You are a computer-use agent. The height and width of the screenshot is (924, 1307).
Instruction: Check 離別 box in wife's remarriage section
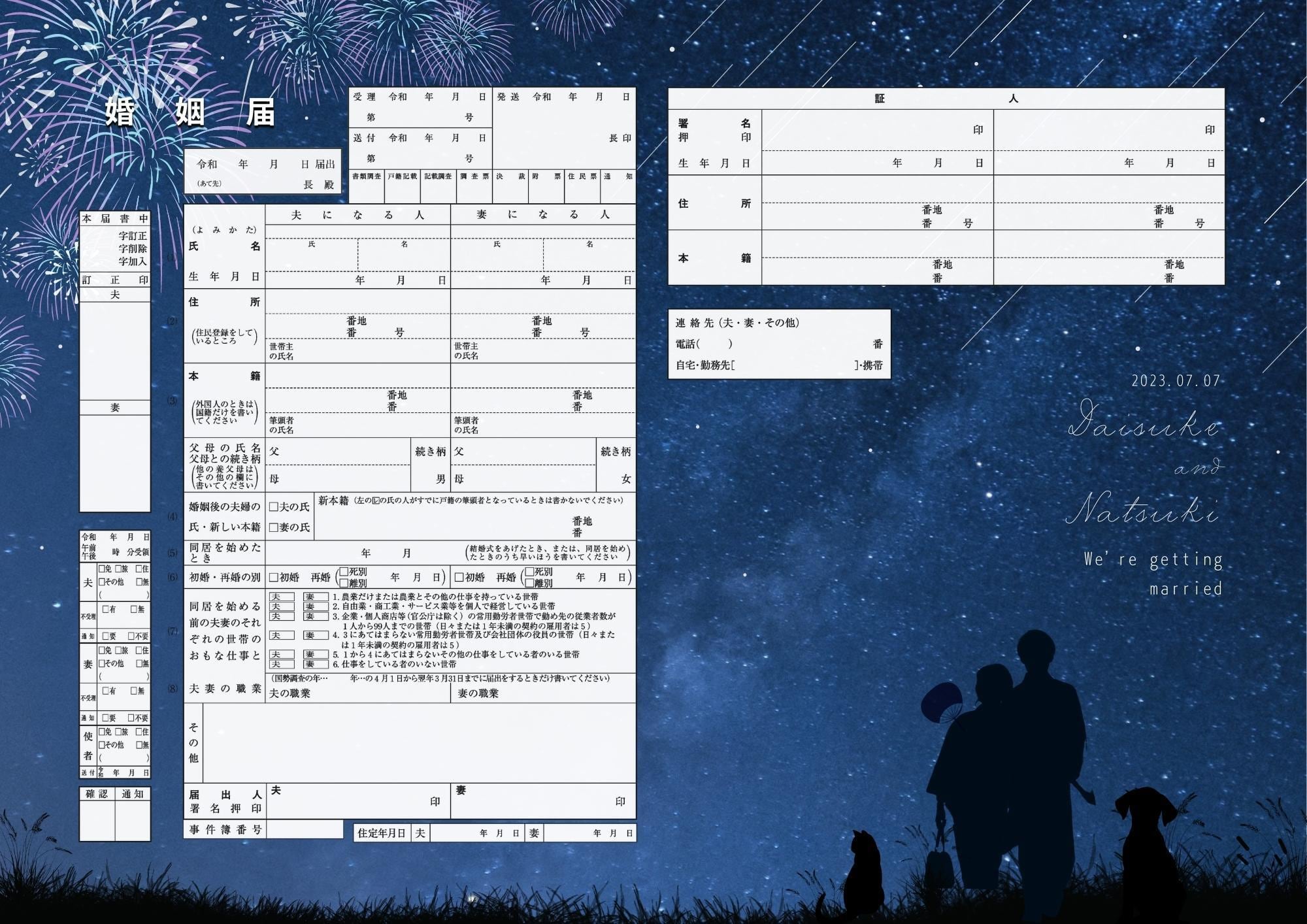[x=529, y=583]
